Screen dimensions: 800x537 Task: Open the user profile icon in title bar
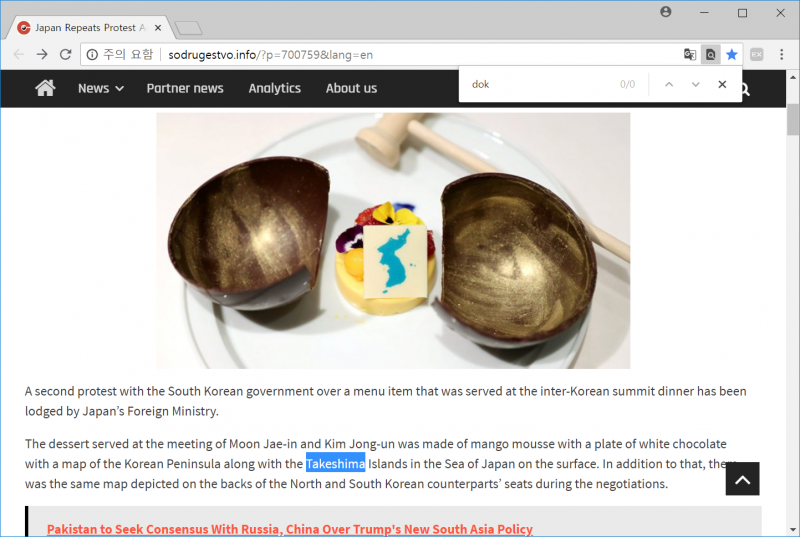pos(665,12)
